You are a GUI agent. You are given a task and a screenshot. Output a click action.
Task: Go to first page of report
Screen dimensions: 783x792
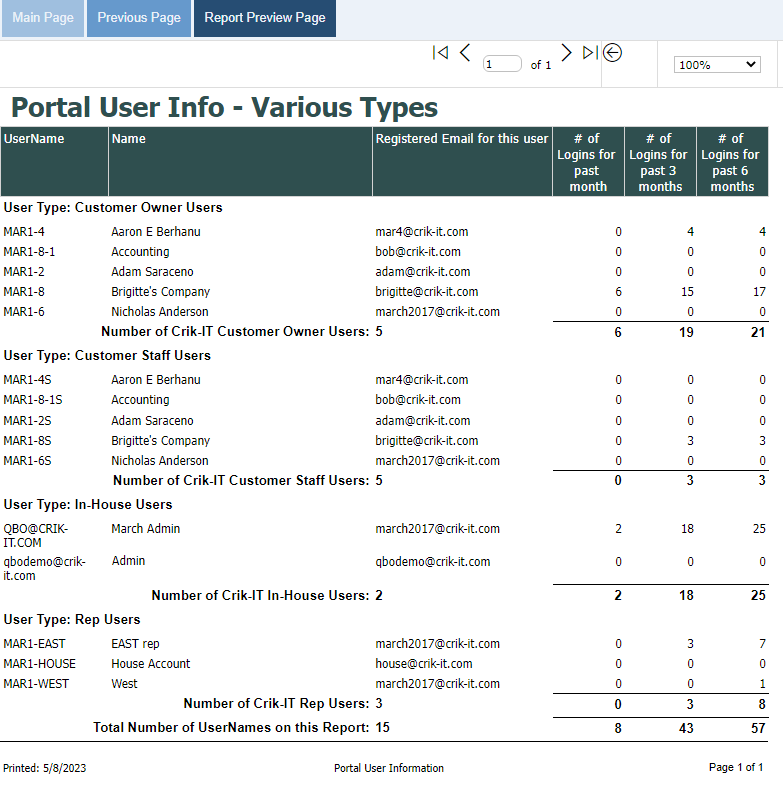[440, 53]
